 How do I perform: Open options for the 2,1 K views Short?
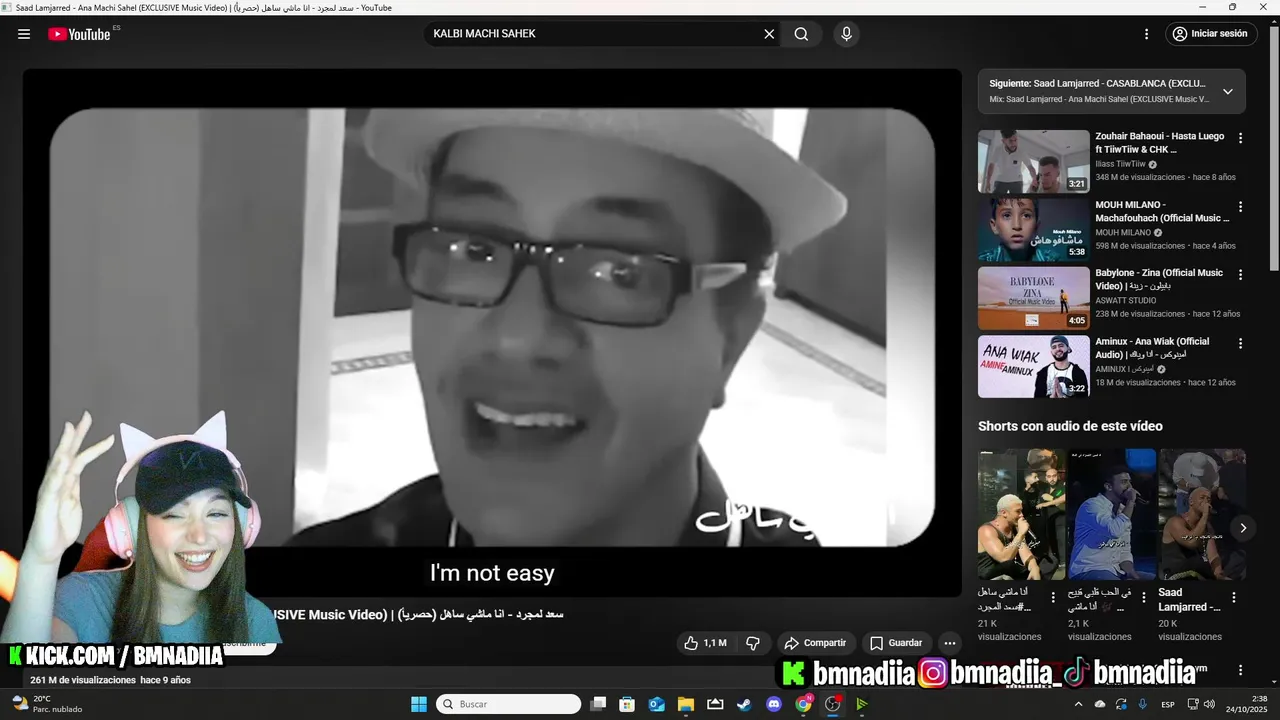(1144, 598)
